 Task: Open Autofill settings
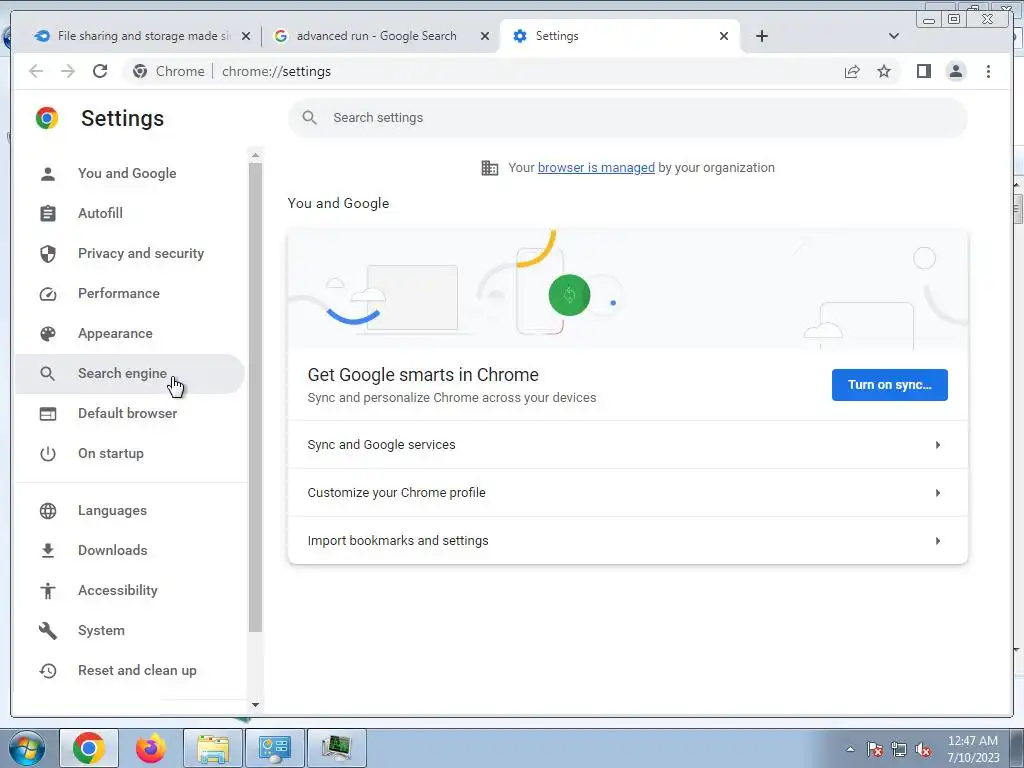coord(130,214)
